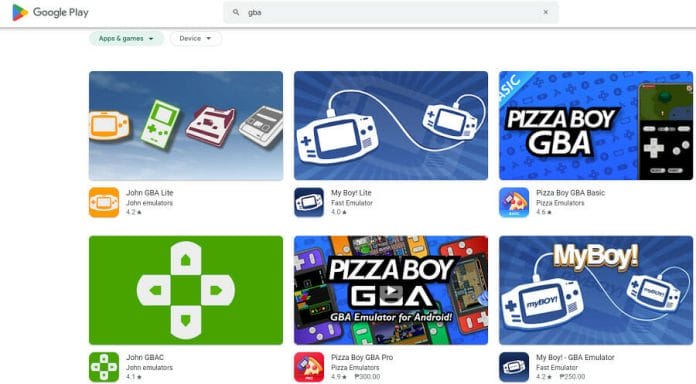Click the ₱300.00 price of Pizza Boy GBA Pro
Viewport: 696px width, 384px height.
click(367, 377)
